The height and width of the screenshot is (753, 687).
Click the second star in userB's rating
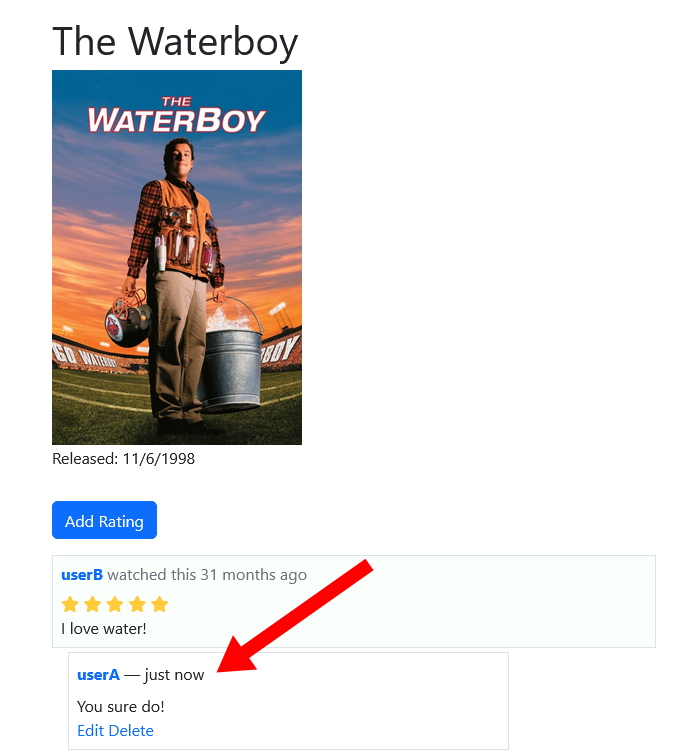pyautogui.click(x=92, y=604)
